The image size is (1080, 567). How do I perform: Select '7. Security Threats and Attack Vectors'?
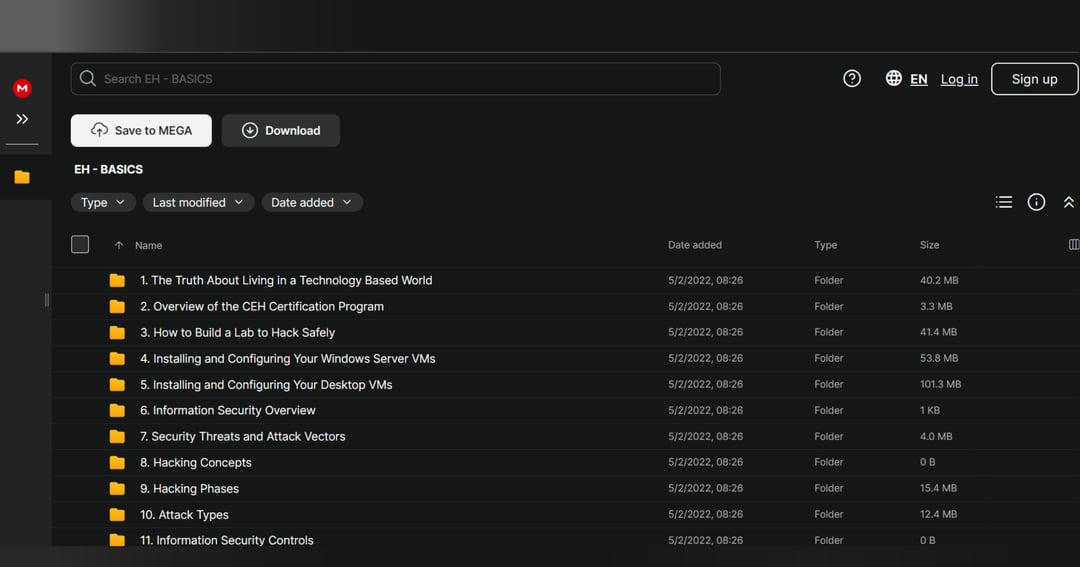pos(242,437)
